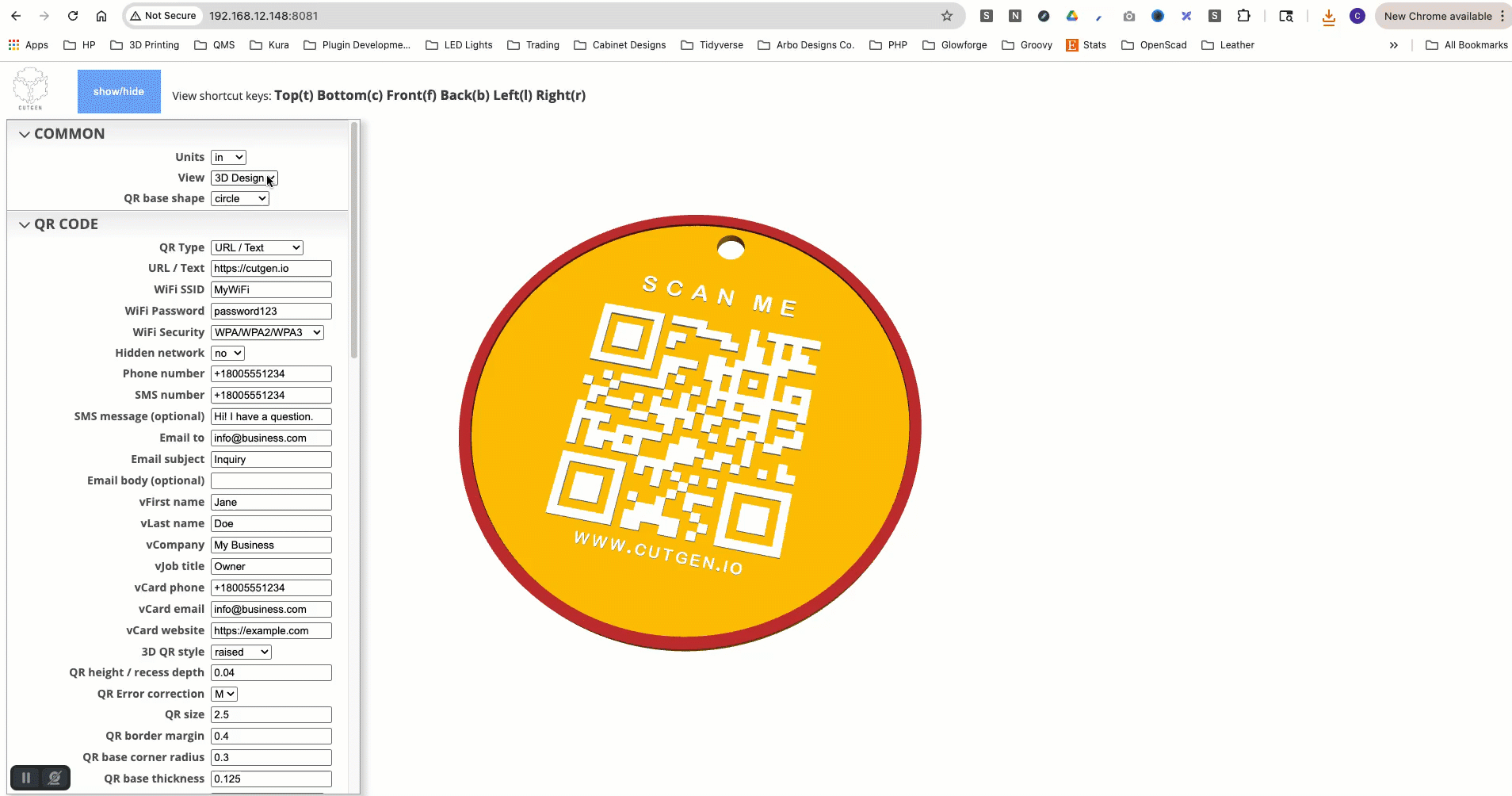Click the CutGen tree logo
Viewport: 1512px width, 796px height.
coord(31,88)
